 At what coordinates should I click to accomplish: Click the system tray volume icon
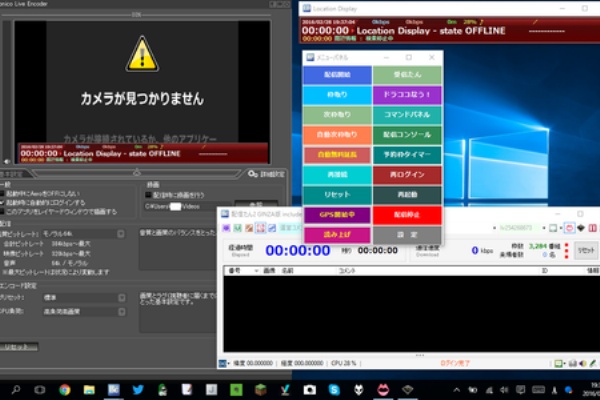(x=504, y=390)
